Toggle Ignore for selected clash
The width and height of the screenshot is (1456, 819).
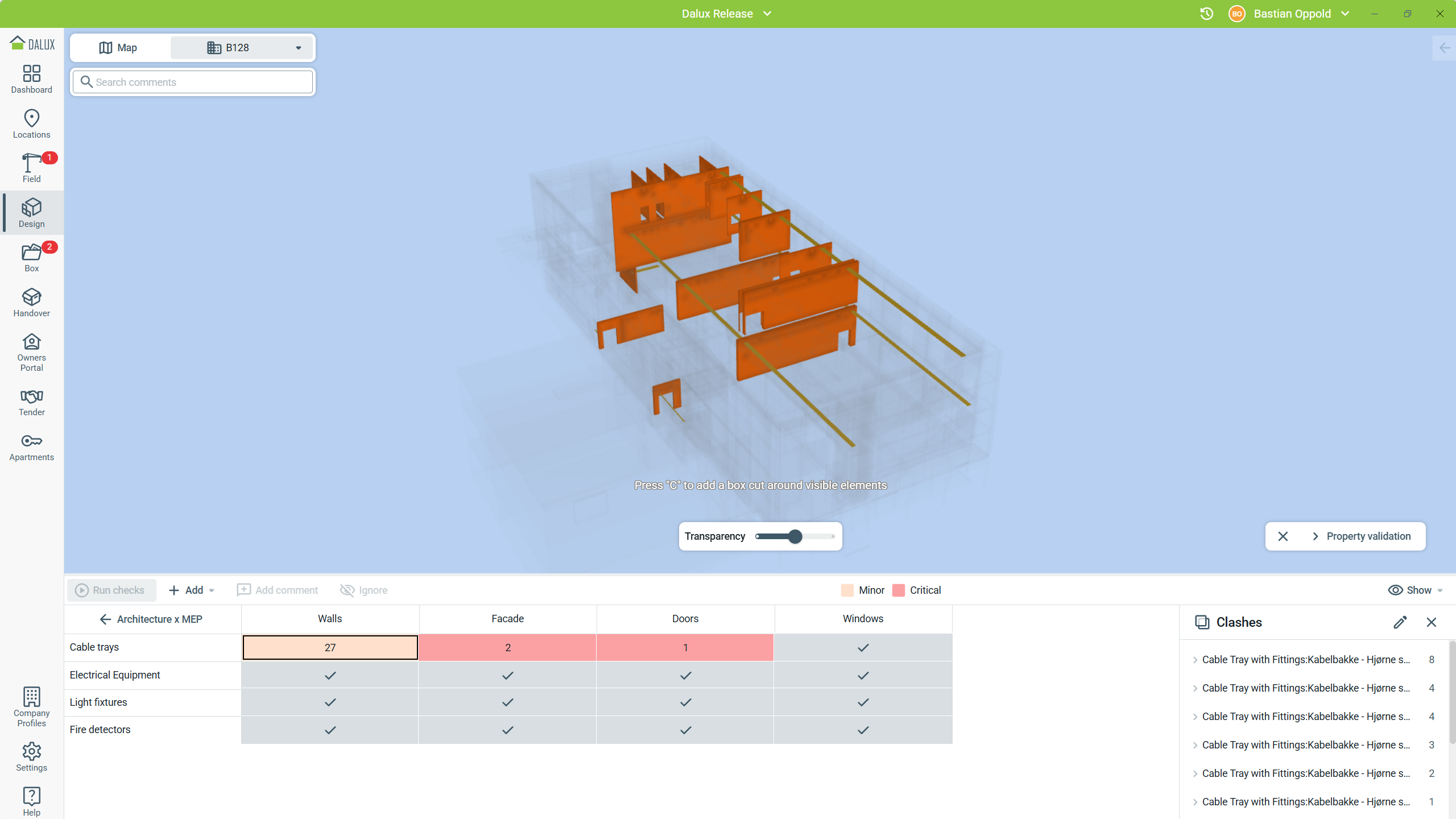tap(364, 590)
